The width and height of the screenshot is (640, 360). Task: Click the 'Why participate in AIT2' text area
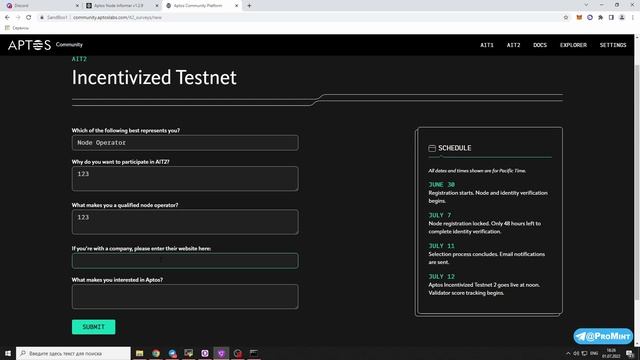click(185, 178)
